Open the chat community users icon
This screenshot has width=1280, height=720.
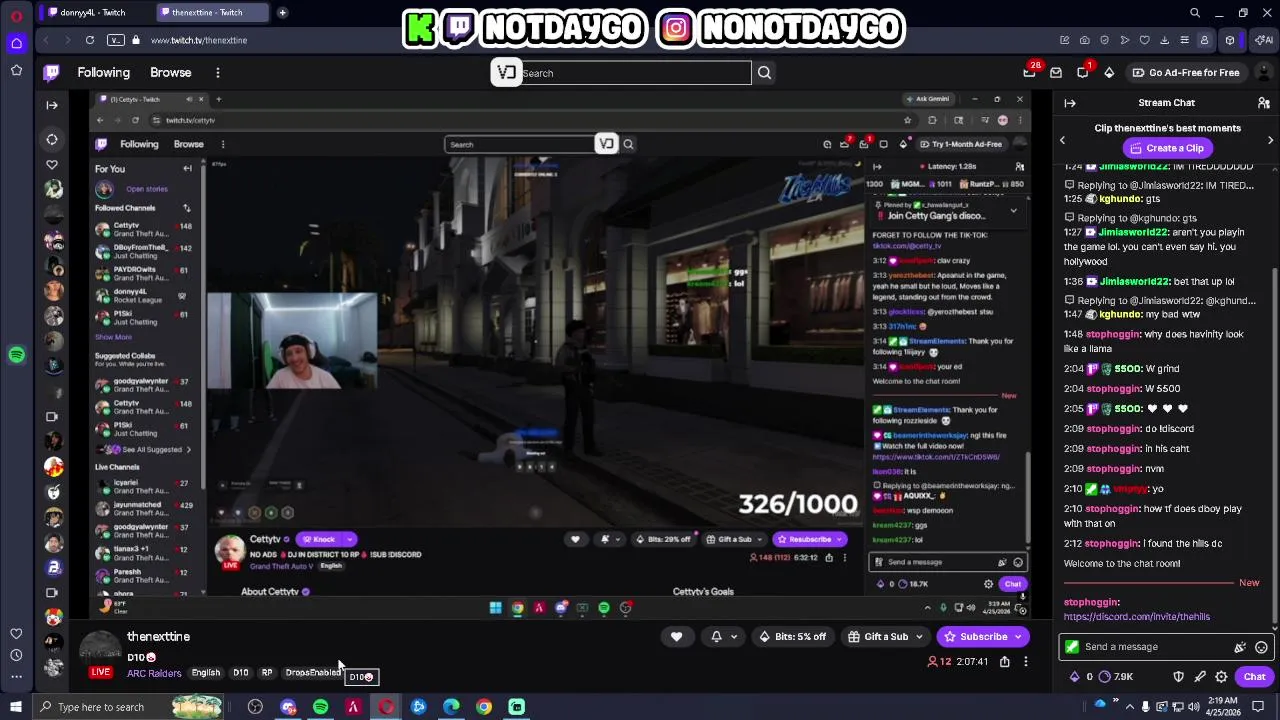pyautogui.click(x=1264, y=103)
